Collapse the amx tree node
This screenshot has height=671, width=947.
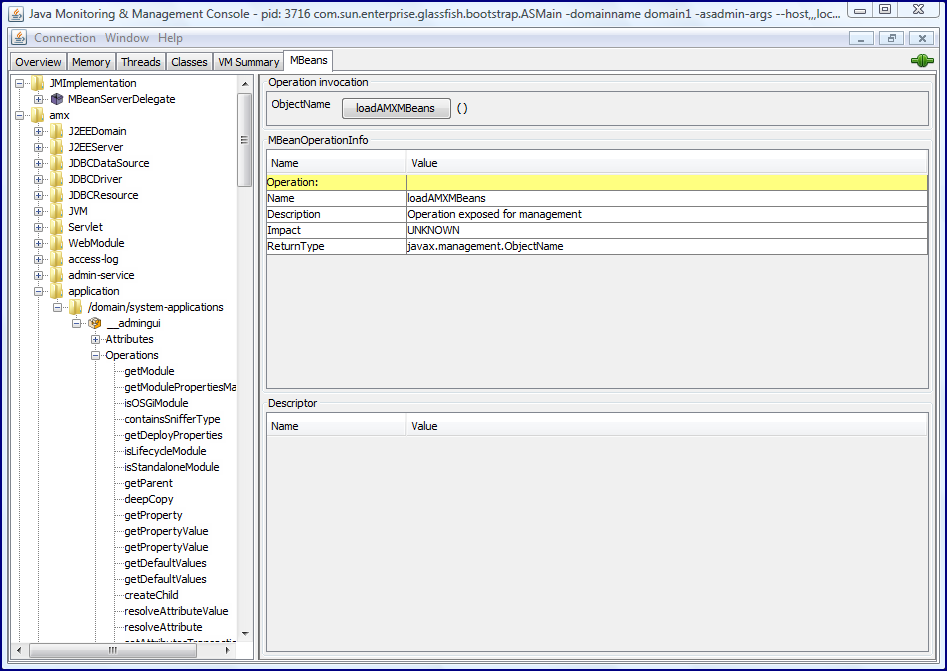[19, 115]
